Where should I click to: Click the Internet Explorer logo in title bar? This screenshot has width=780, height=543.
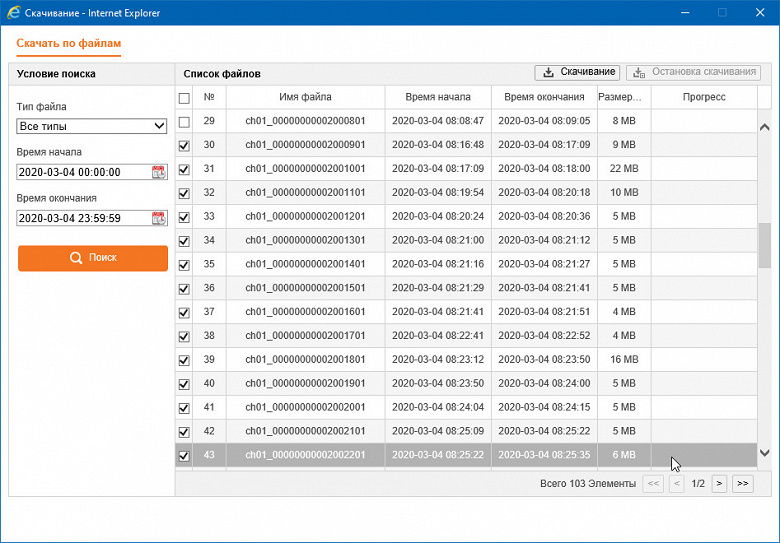pos(13,12)
